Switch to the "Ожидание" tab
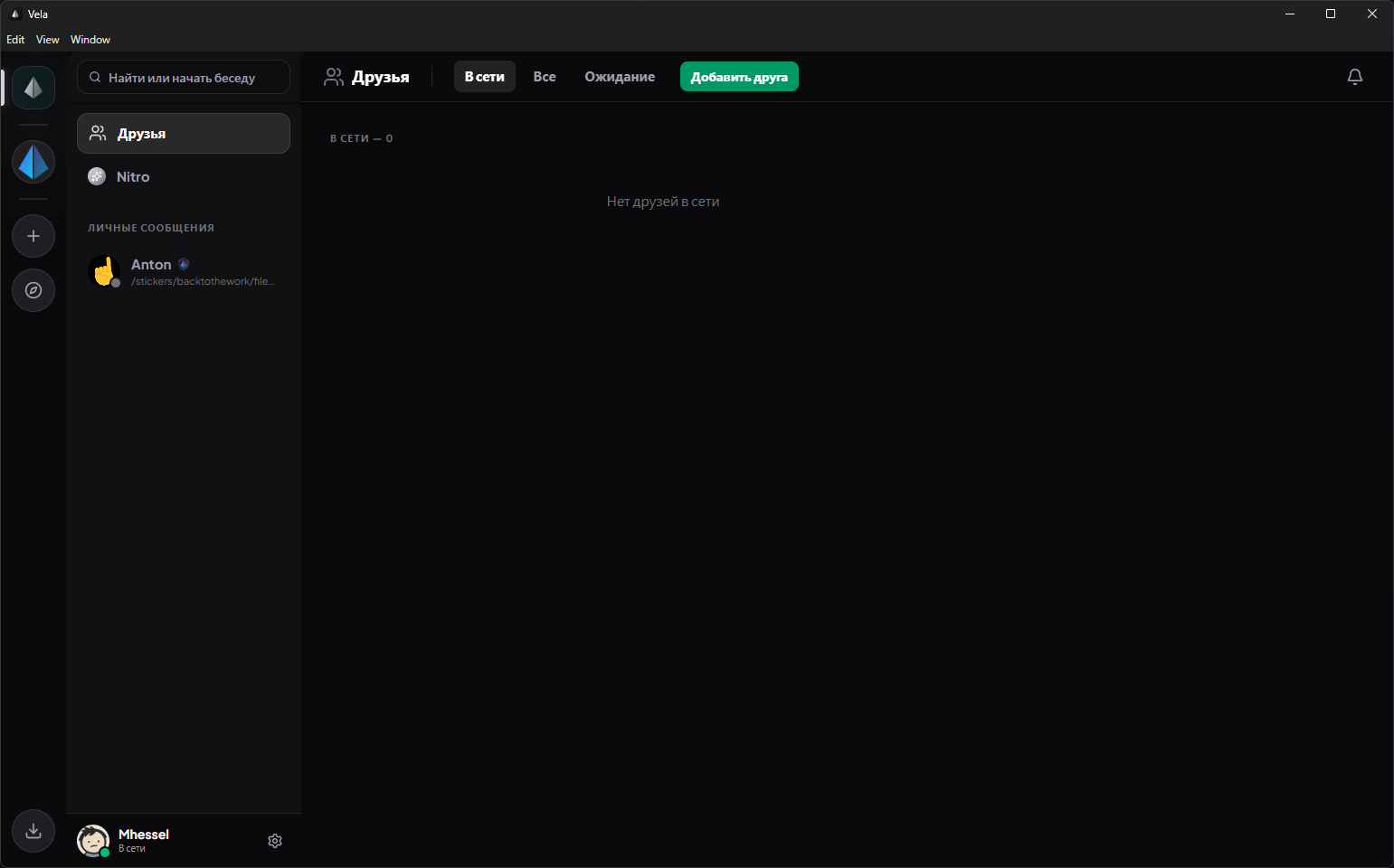Screen dimensions: 1394x868 click(620, 77)
